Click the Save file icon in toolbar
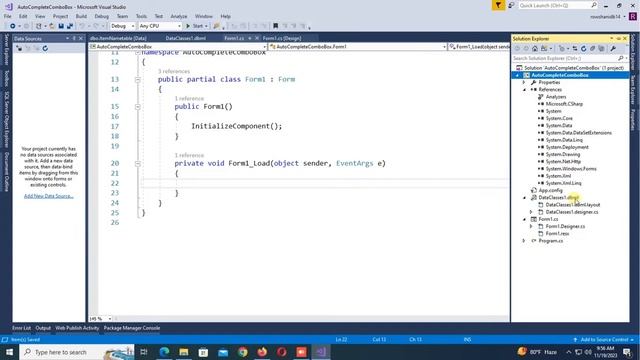This screenshot has height=360, width=640. tap(61, 26)
